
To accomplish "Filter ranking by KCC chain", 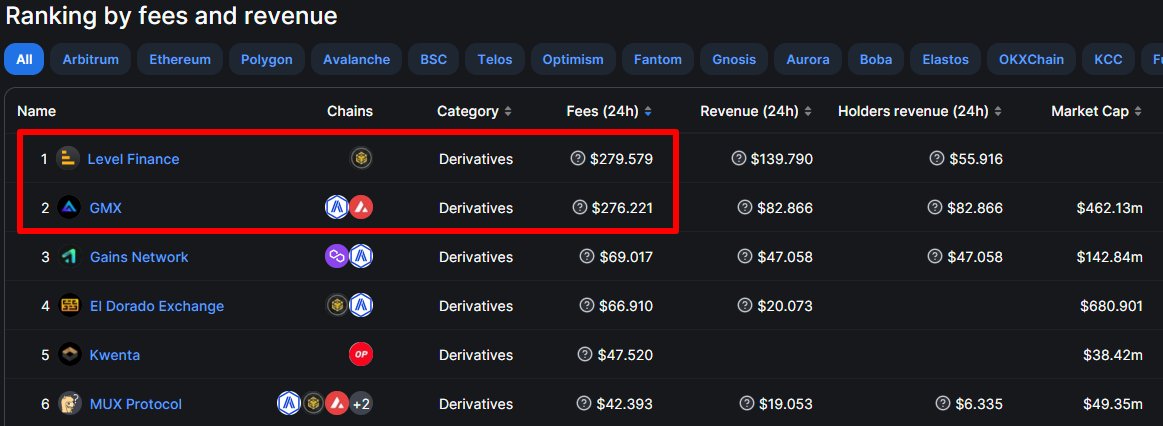I will coord(1108,59).
